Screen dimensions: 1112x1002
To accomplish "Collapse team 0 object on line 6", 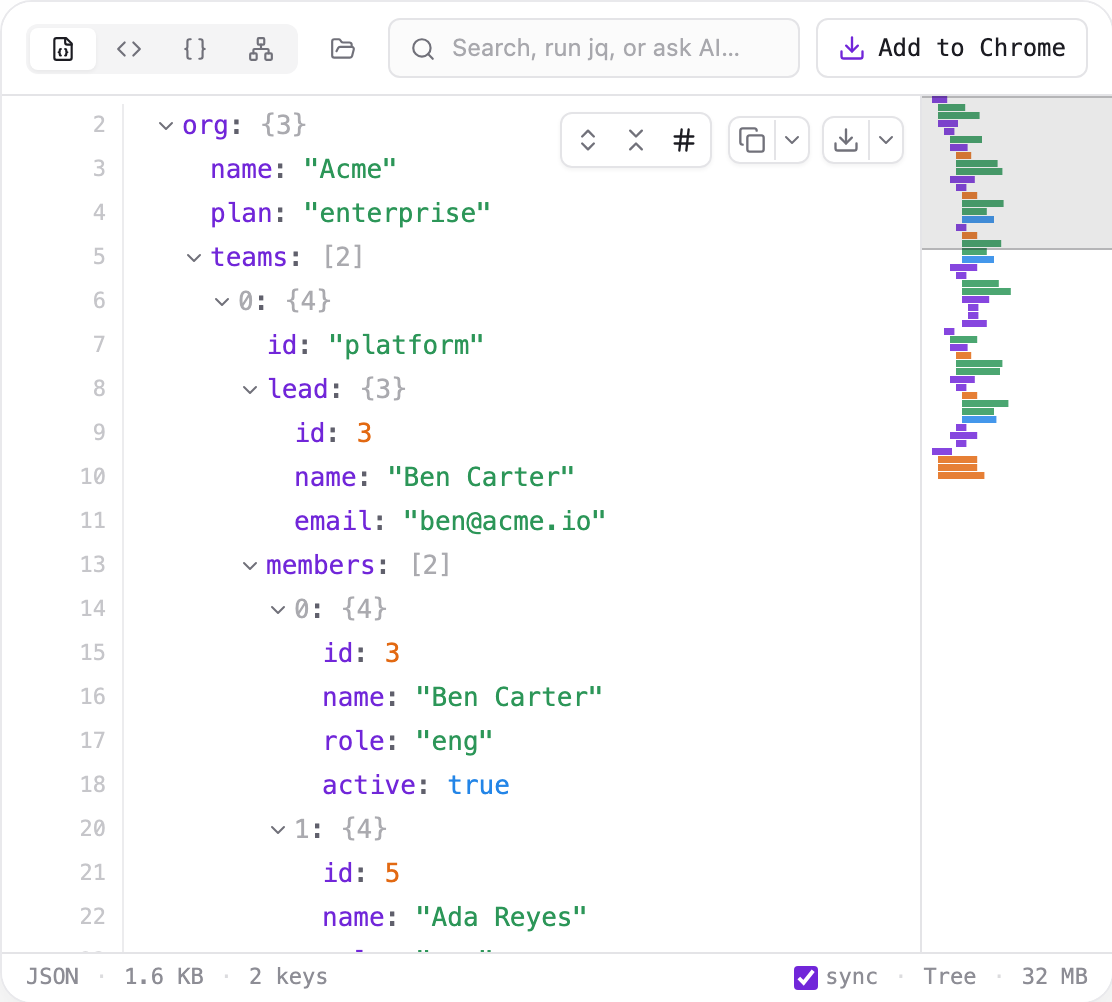I will [x=222, y=301].
